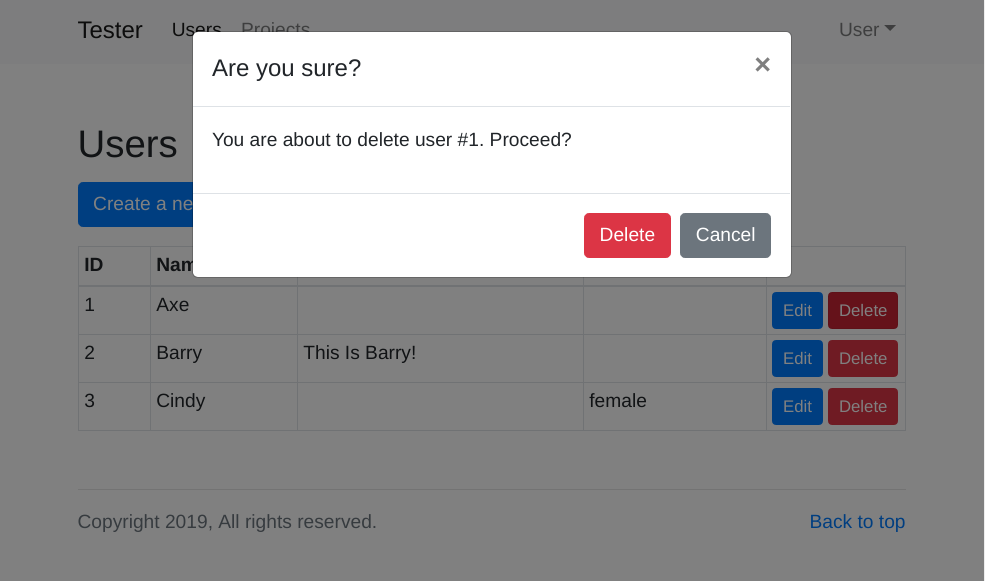The image size is (985, 581).
Task: Click the blue Create a new button
Action: point(135,204)
